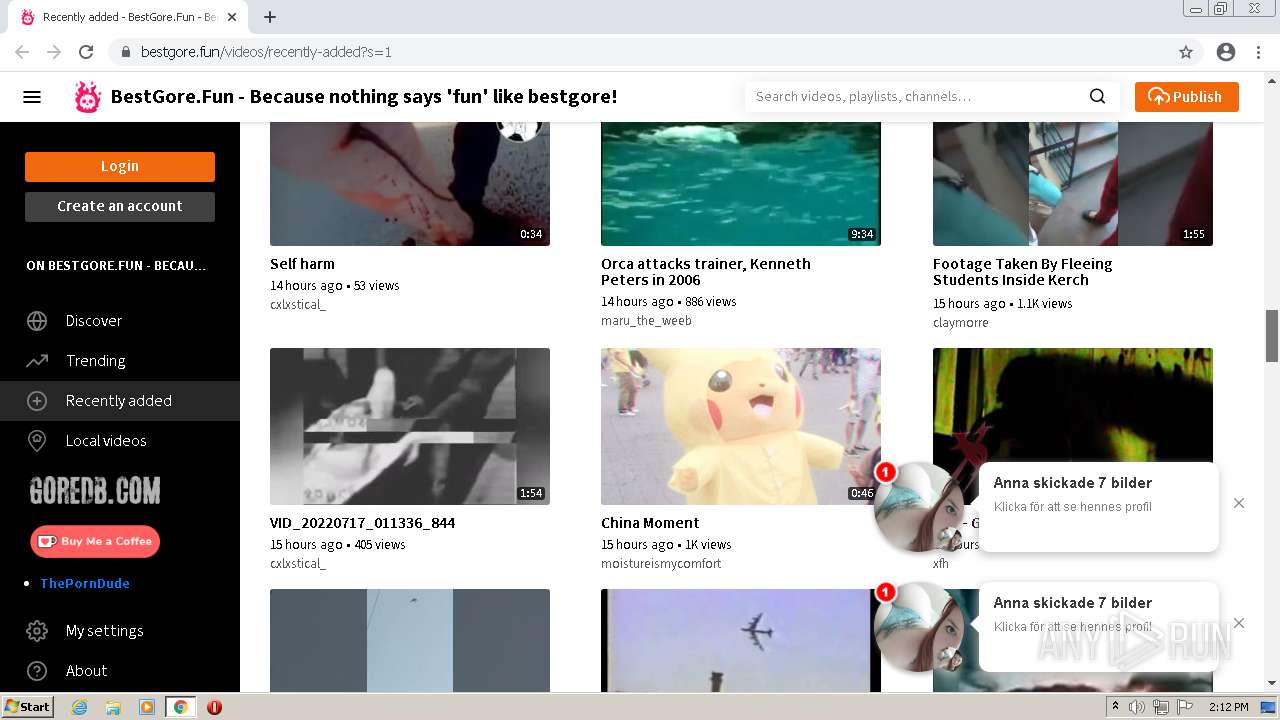Click the Buy Me a Coffee button
Screen dimensions: 1280x720
point(95,541)
